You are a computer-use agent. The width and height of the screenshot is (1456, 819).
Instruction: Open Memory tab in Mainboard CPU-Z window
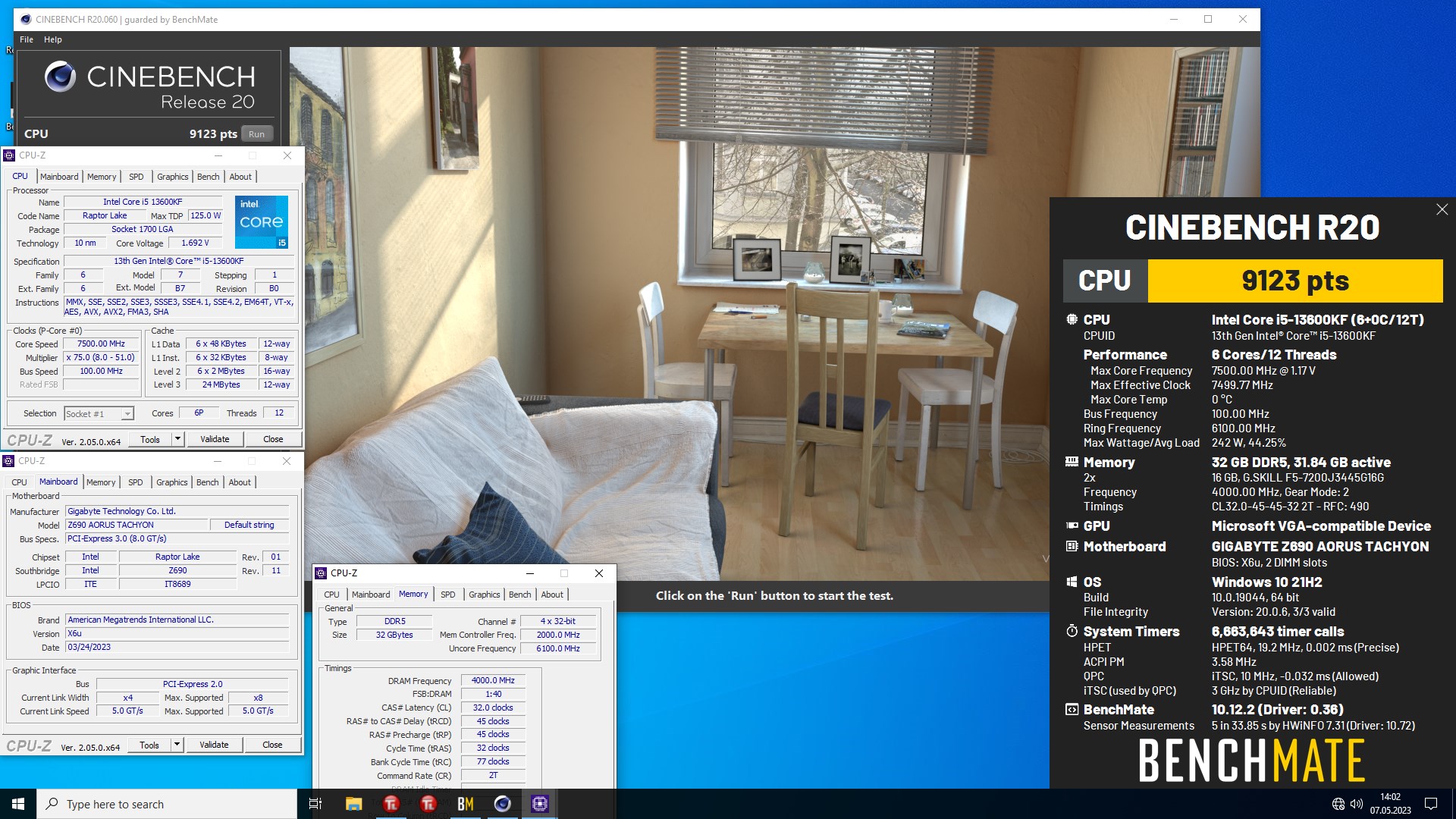(x=101, y=482)
